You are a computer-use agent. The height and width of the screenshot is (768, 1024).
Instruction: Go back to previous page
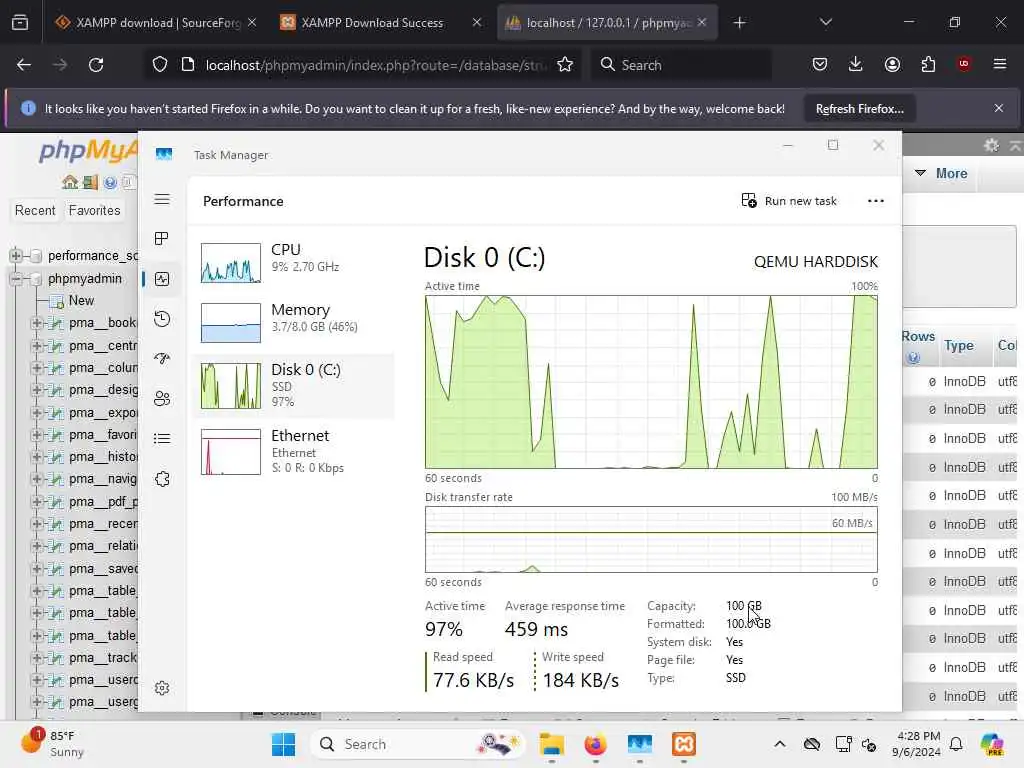24,65
